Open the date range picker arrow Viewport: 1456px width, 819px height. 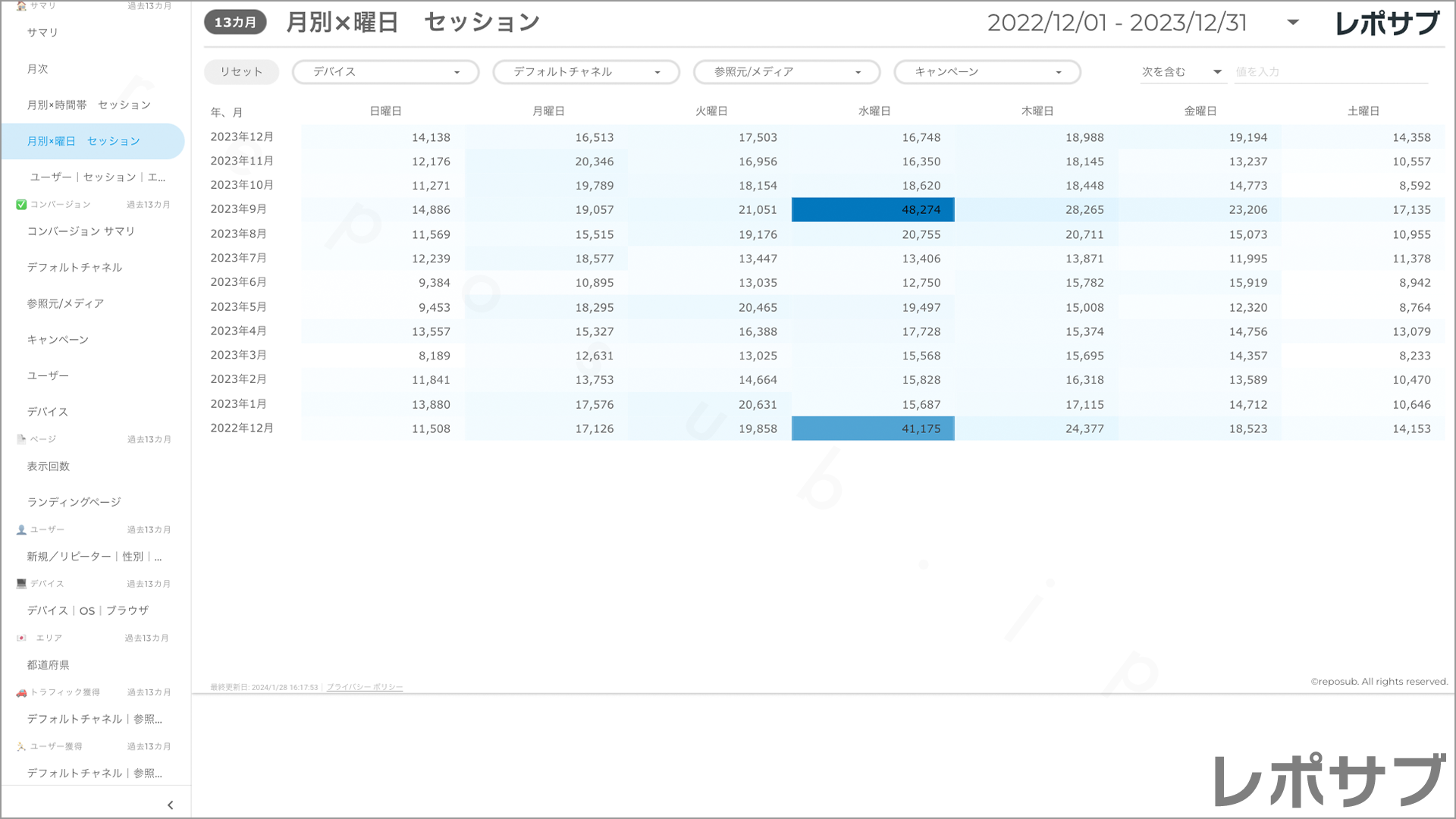tap(1293, 23)
